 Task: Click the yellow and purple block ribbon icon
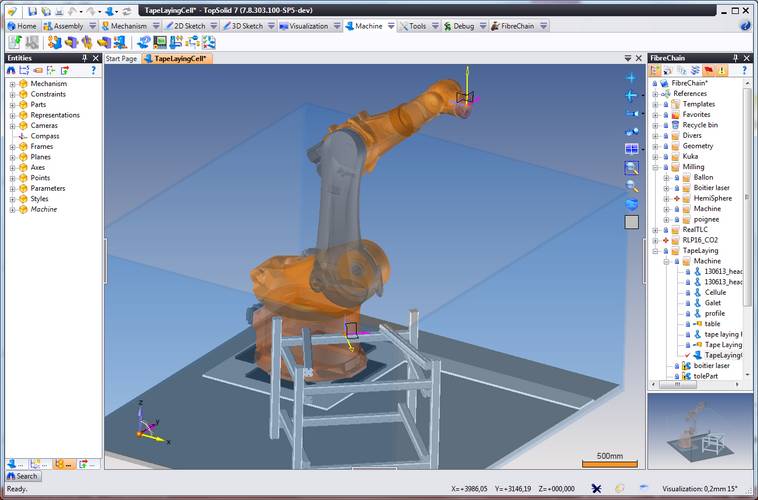click(x=71, y=43)
